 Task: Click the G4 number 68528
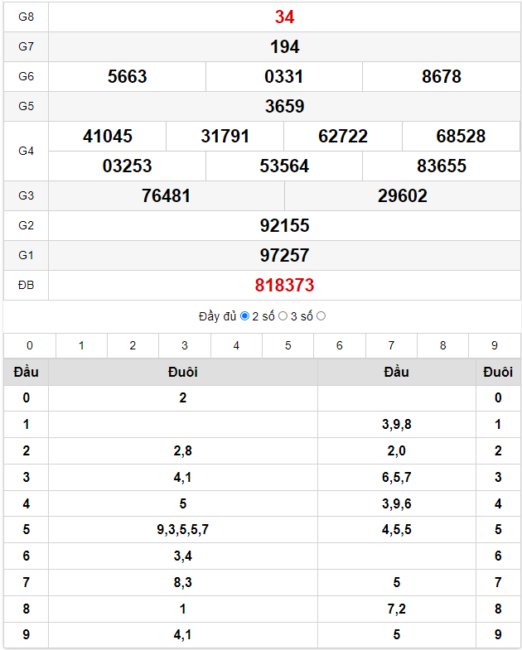[x=461, y=136]
